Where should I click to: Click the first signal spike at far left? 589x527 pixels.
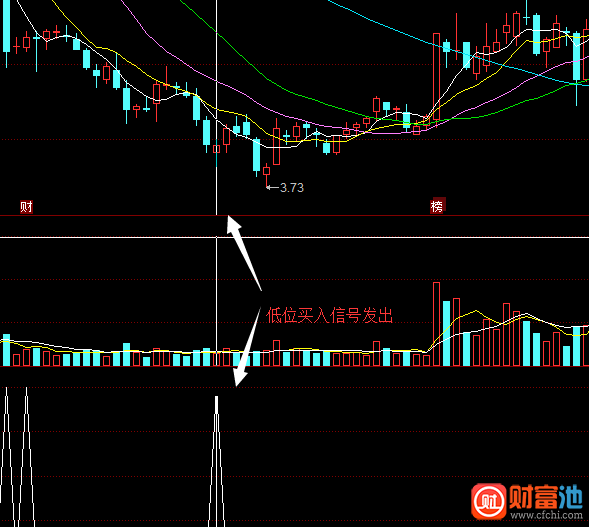click(6, 456)
